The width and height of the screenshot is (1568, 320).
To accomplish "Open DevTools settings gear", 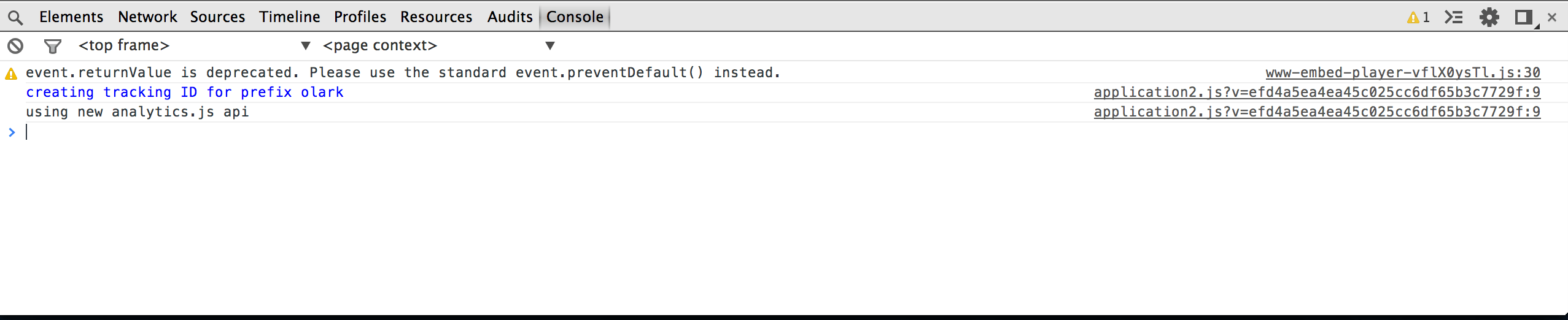I will [x=1489, y=17].
